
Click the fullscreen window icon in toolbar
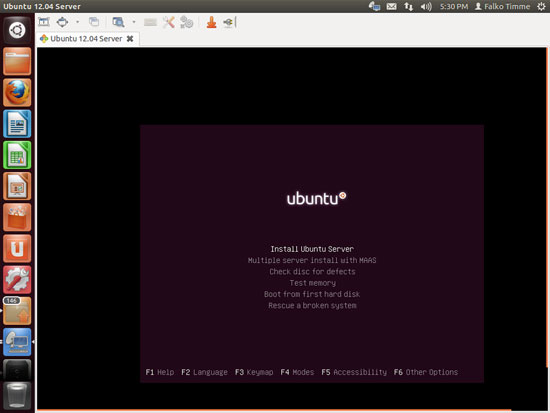click(44, 22)
